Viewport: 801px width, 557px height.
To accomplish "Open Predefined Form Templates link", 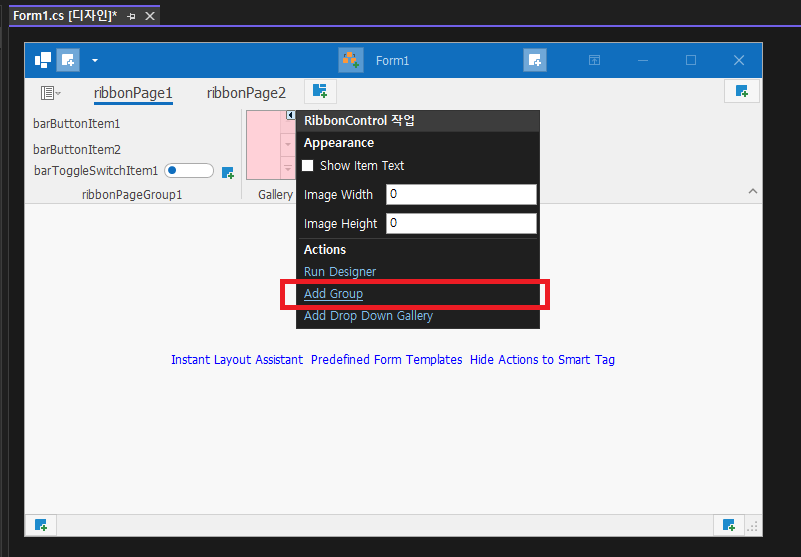I will (386, 360).
